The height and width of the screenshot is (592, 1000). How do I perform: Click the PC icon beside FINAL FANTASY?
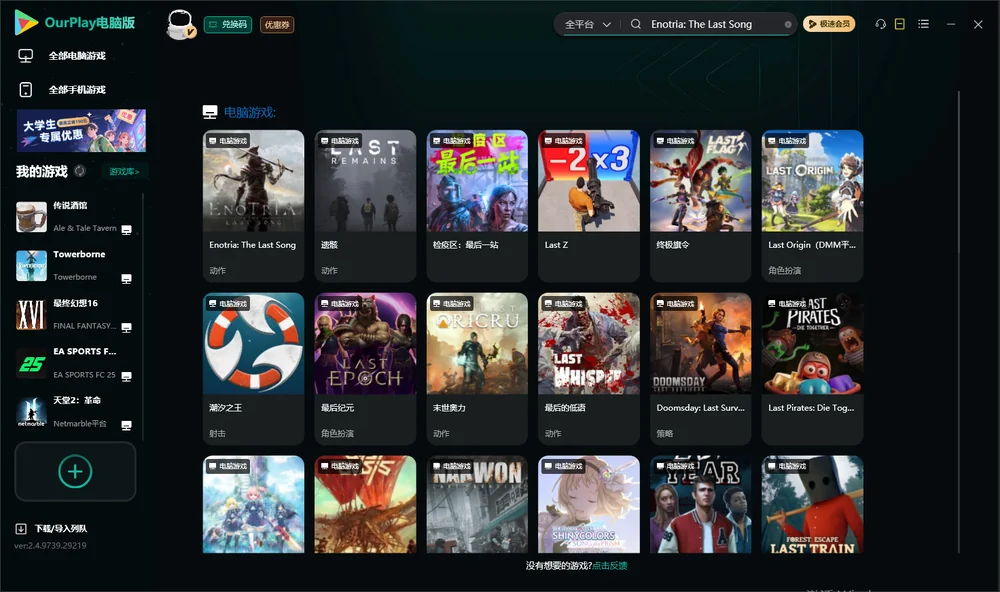point(126,327)
